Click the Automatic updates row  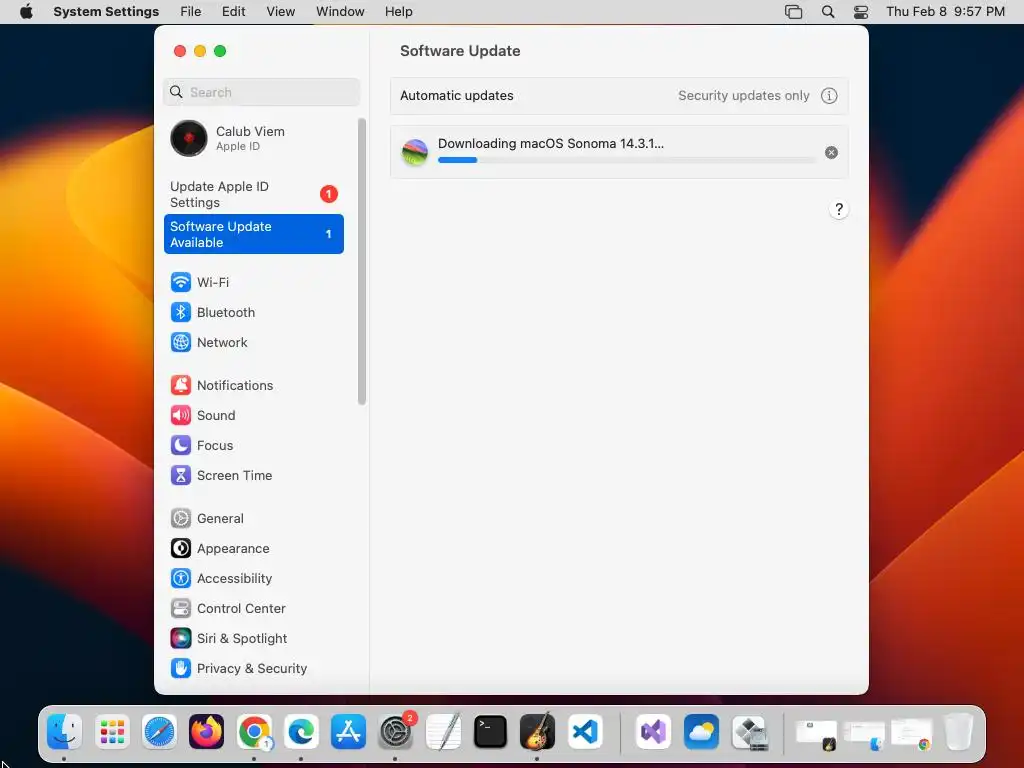[619, 96]
